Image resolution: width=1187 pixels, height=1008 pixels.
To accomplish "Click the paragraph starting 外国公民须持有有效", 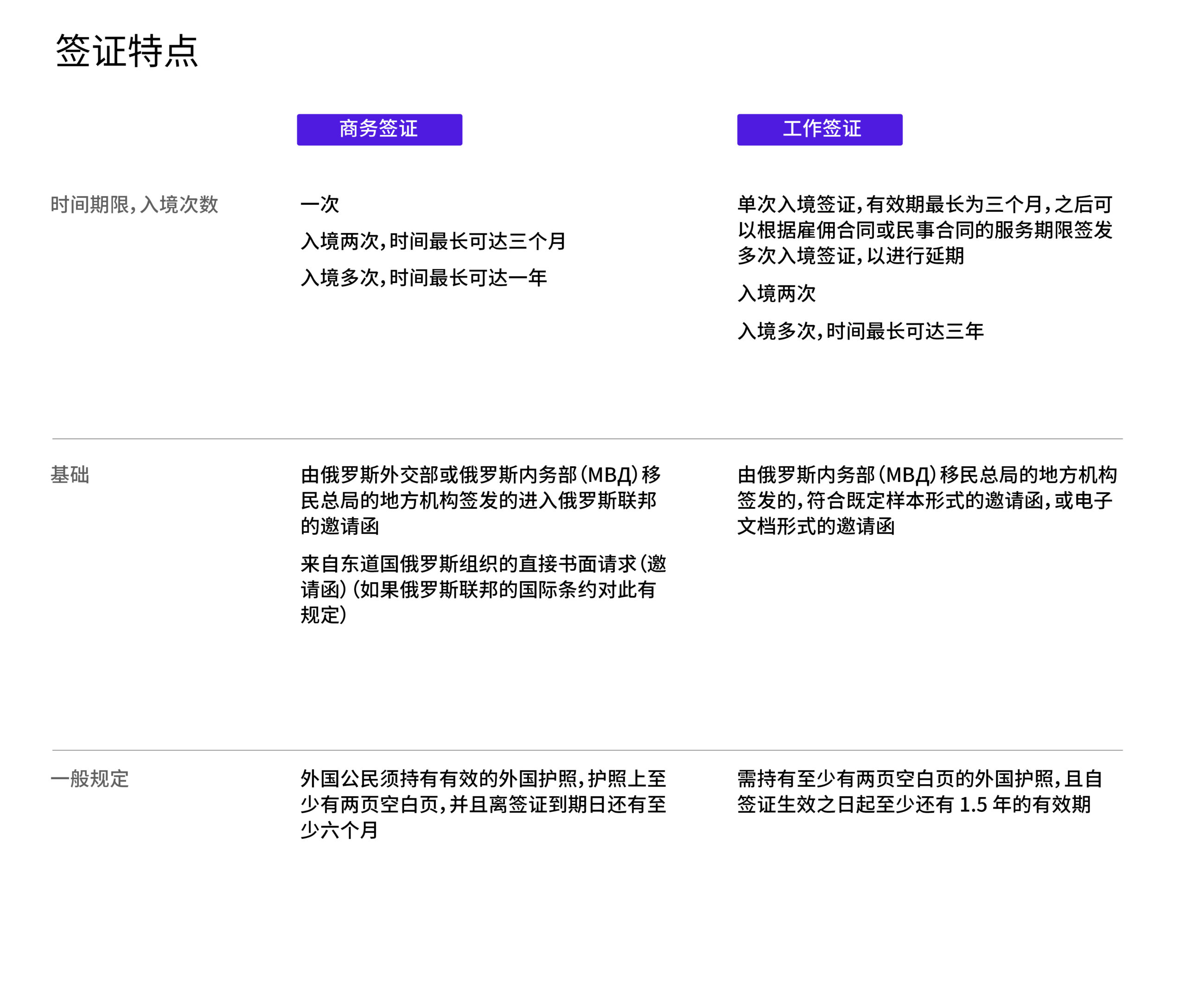I will (483, 805).
